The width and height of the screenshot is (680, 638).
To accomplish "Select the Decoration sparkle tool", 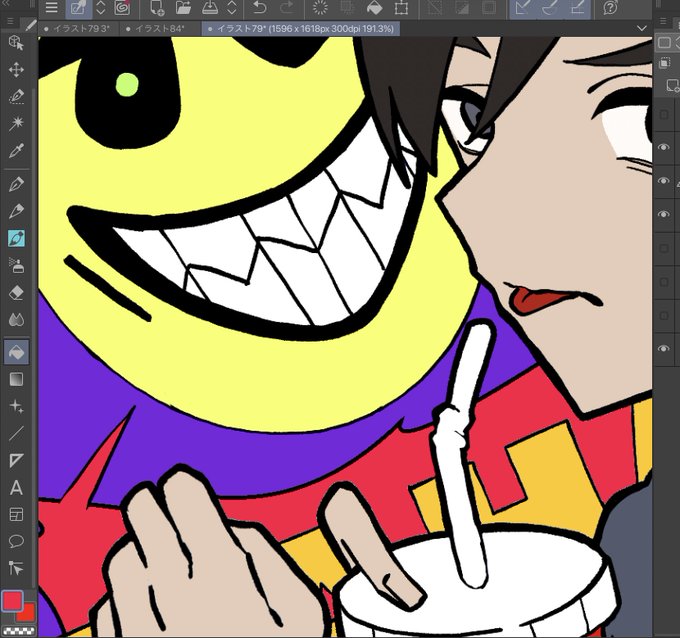I will click(x=16, y=406).
